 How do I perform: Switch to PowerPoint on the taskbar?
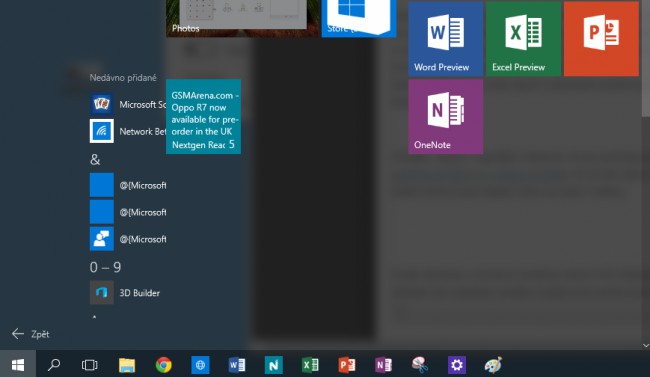[347, 365]
